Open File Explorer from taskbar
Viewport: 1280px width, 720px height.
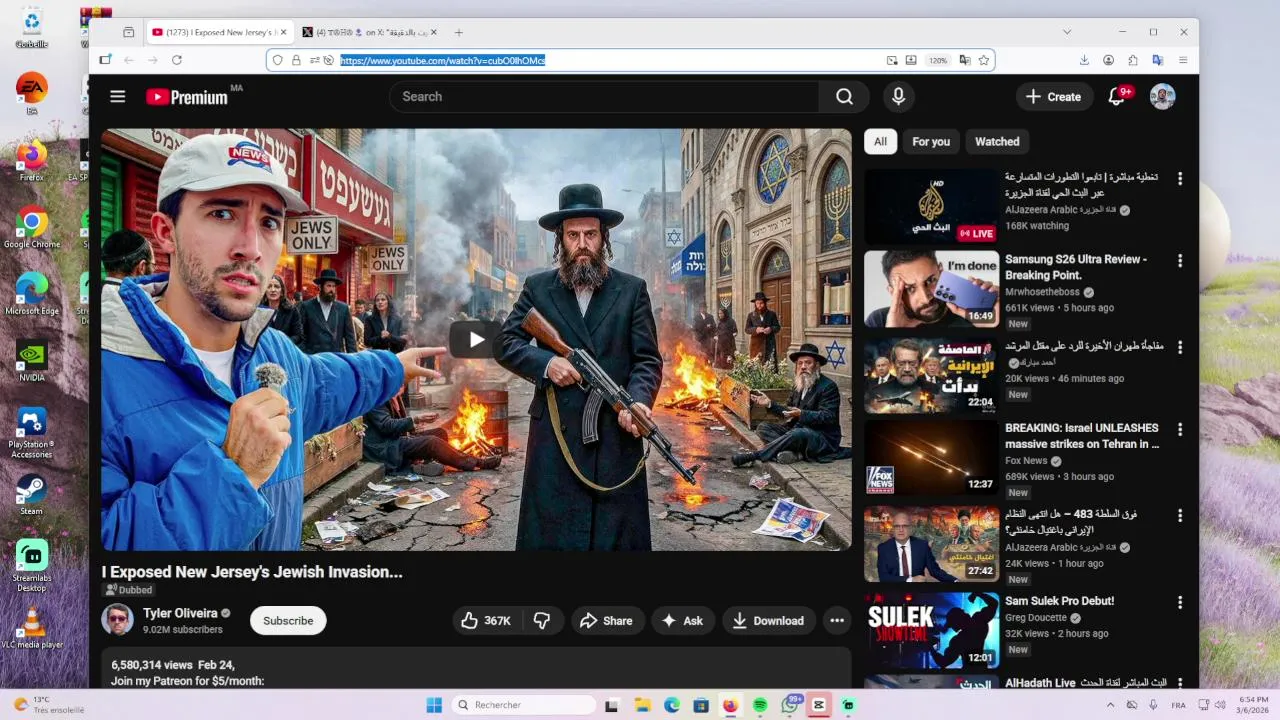pos(642,705)
